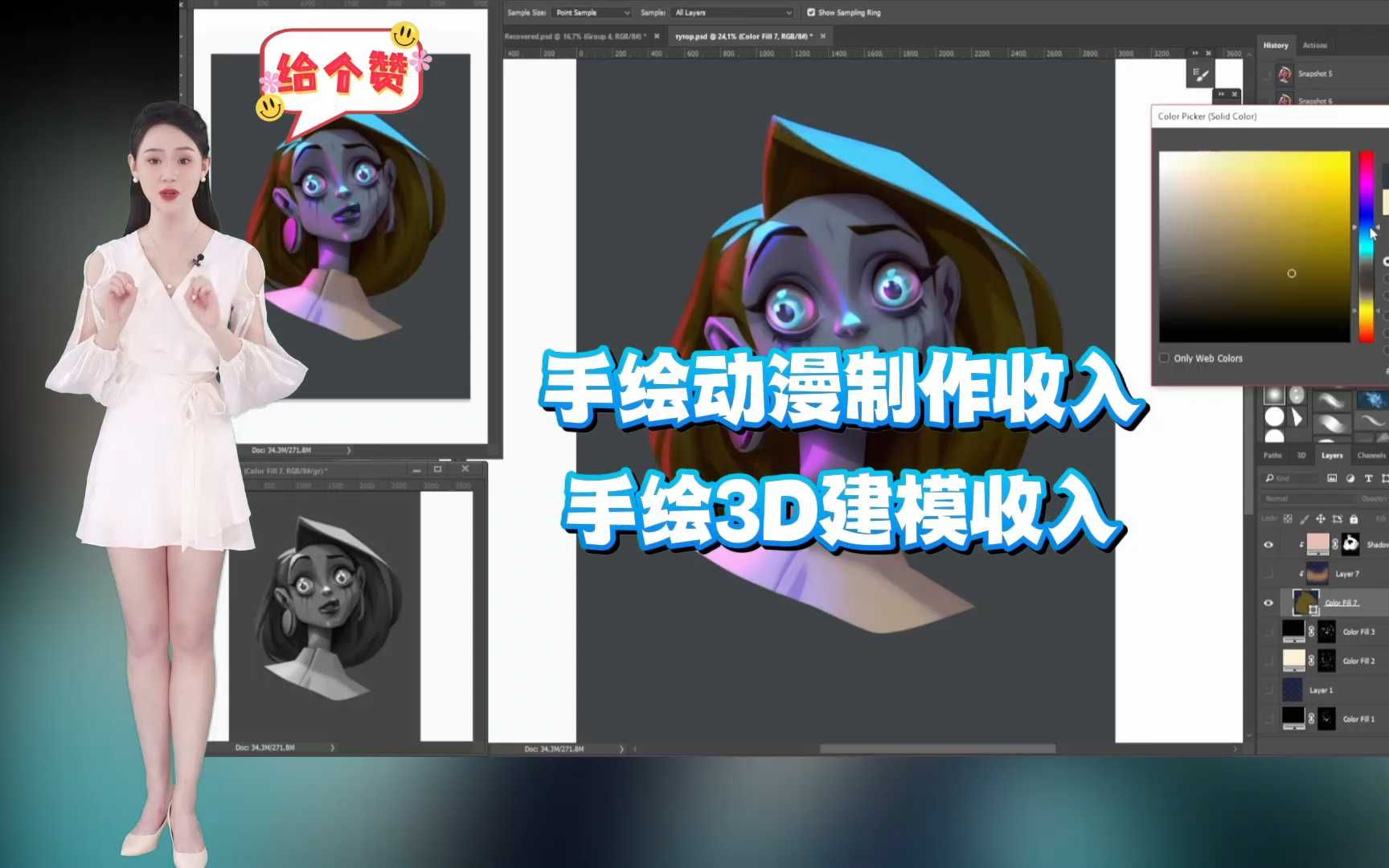
Task: Choose the blue sparkle brush preset
Action: click(1371, 399)
